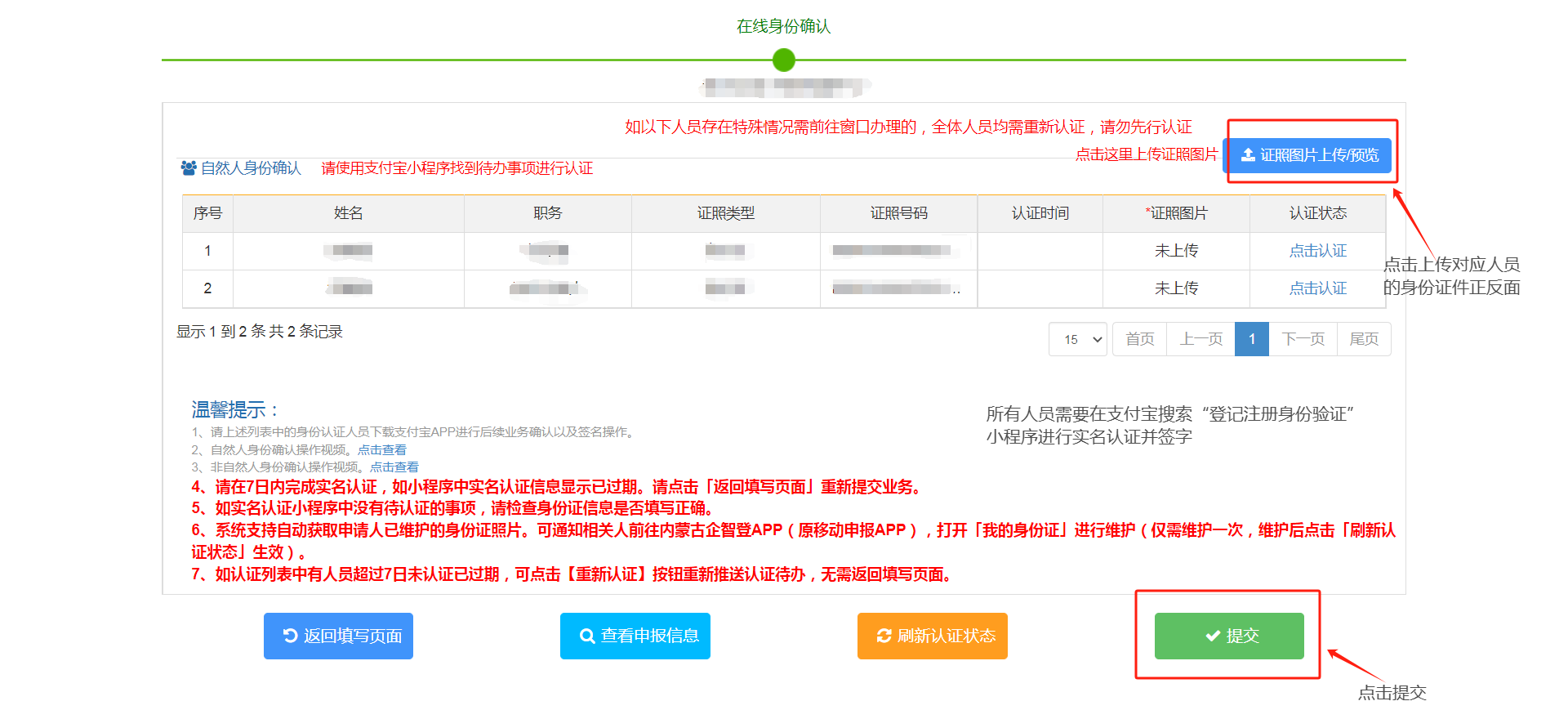
Task: Open the page size dropdown showing 15
Action: coord(1078,339)
